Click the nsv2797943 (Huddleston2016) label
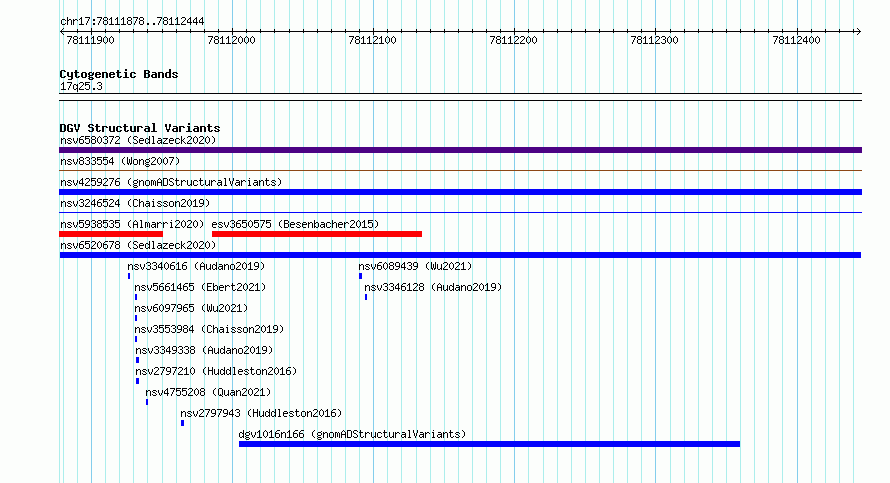The image size is (890, 483). [261, 413]
